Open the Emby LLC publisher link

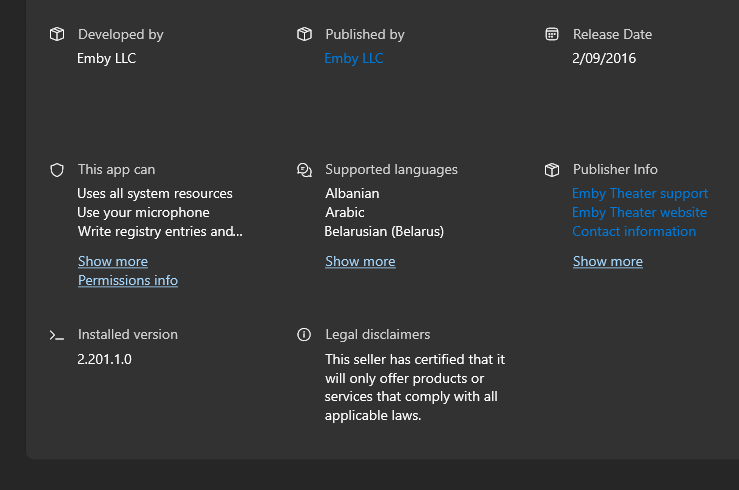point(354,58)
